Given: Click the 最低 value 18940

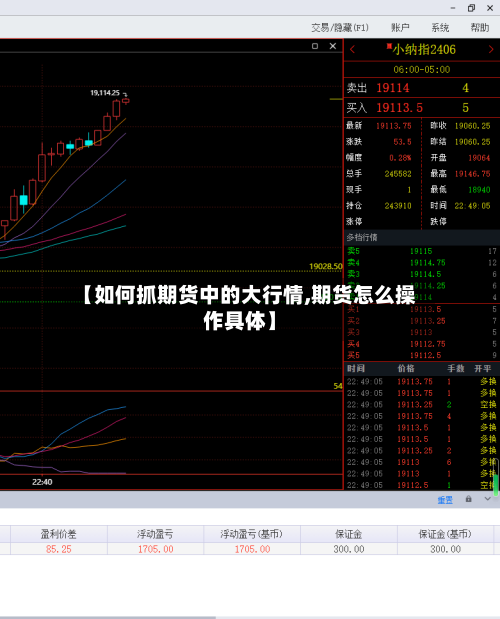Looking at the screenshot, I should 479,190.
